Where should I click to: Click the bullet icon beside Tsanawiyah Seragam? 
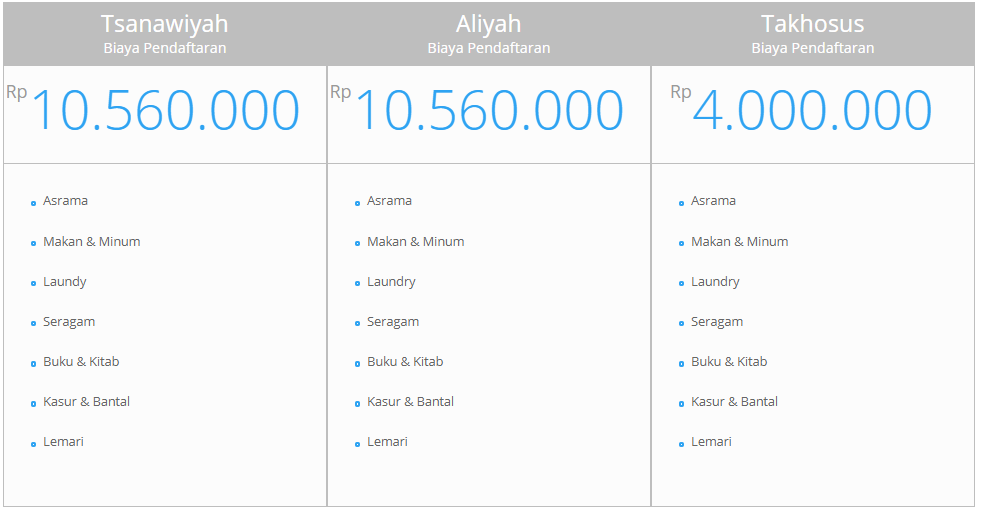pyautogui.click(x=33, y=323)
